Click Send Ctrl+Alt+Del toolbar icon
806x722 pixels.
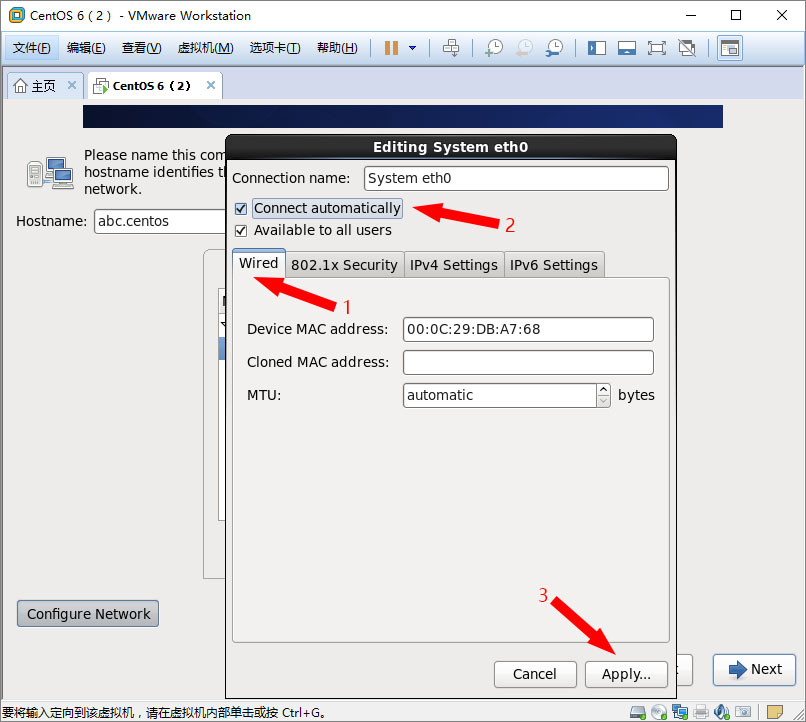tap(451, 48)
